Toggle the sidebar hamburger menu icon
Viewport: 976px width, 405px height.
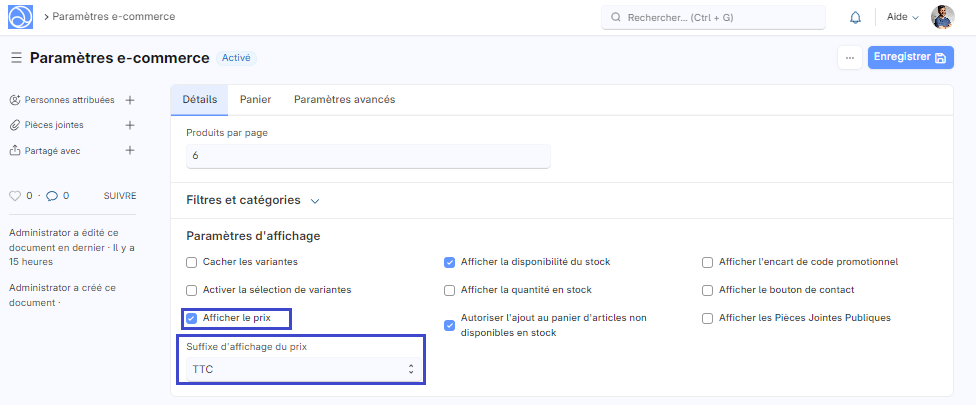pyautogui.click(x=16, y=58)
